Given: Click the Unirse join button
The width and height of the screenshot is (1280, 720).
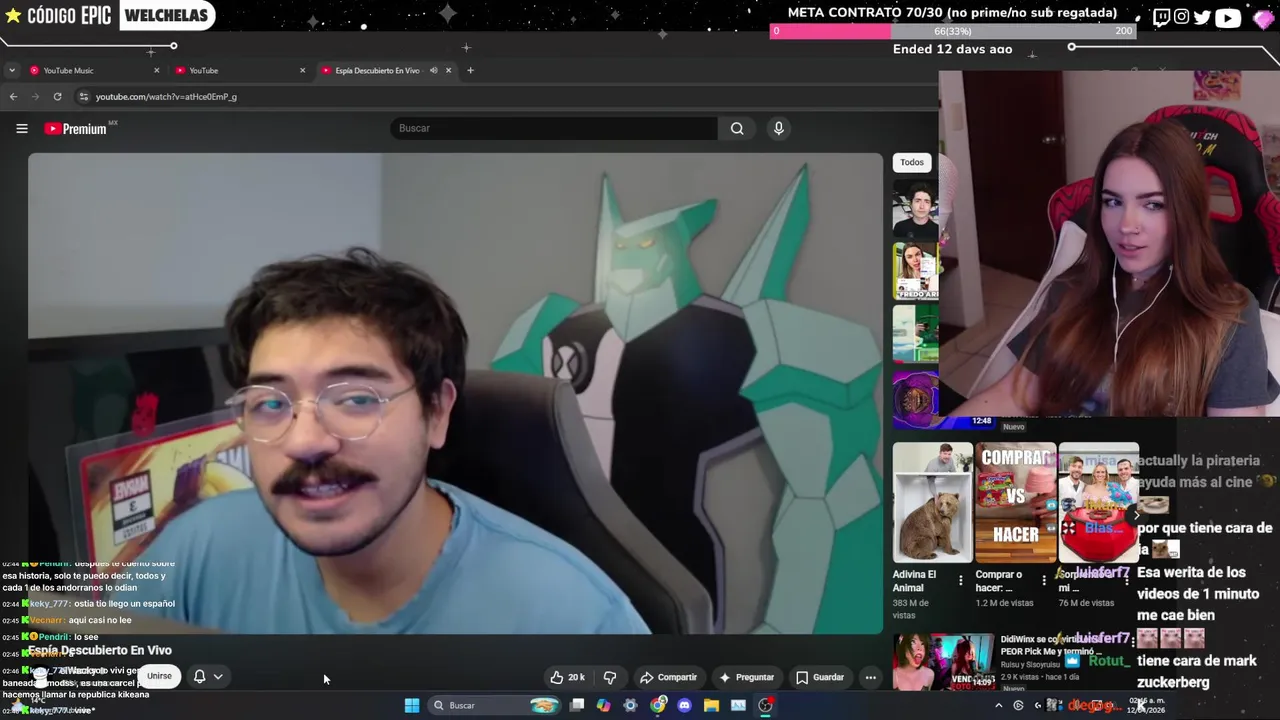Looking at the screenshot, I should 159,676.
